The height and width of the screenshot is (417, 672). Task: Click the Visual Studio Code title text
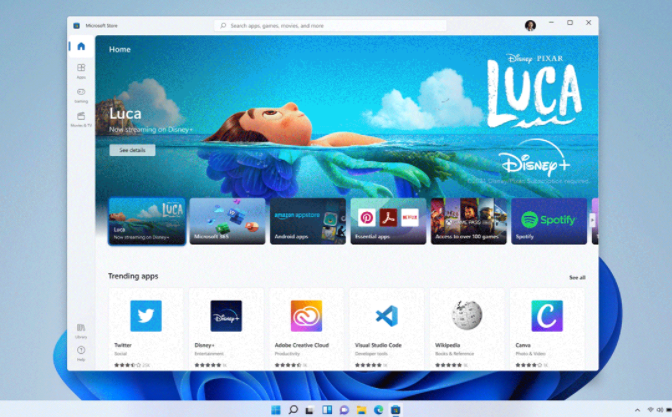click(x=378, y=345)
